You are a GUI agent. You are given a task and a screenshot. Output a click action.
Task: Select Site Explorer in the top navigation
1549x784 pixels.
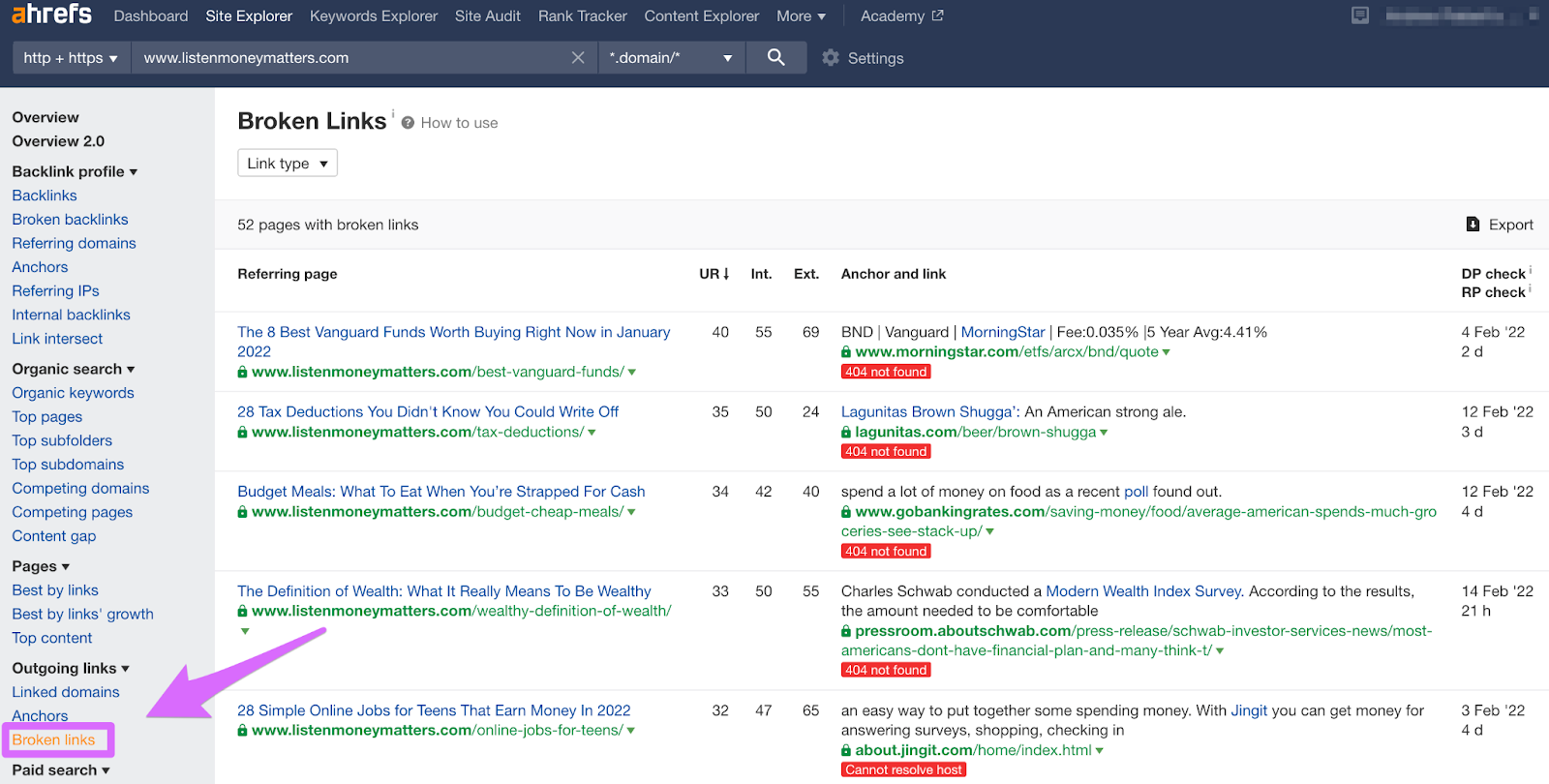[x=249, y=15]
